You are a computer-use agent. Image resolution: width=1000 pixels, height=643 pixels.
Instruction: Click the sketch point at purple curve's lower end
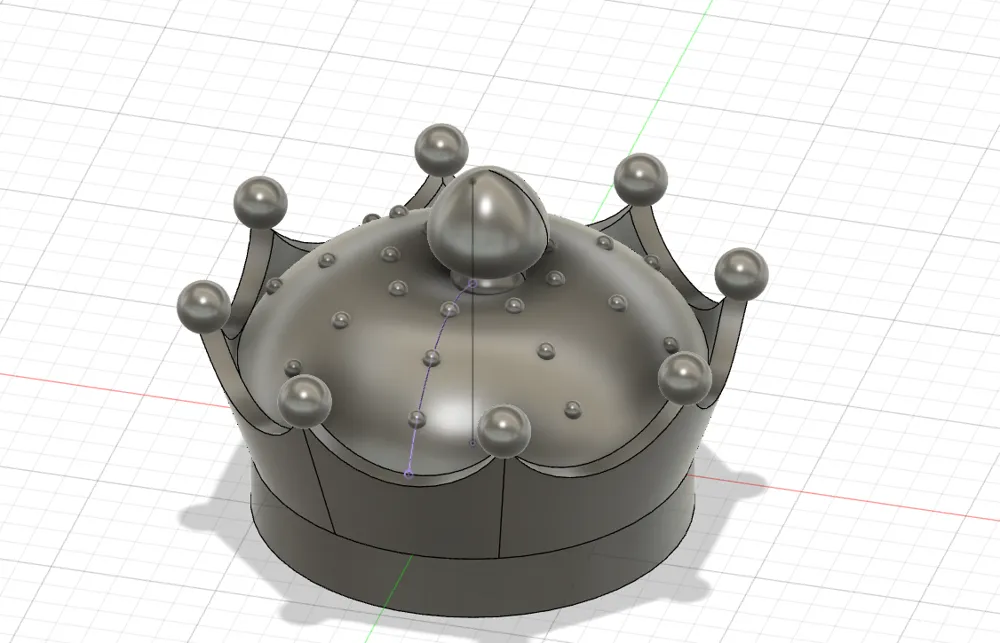(409, 473)
